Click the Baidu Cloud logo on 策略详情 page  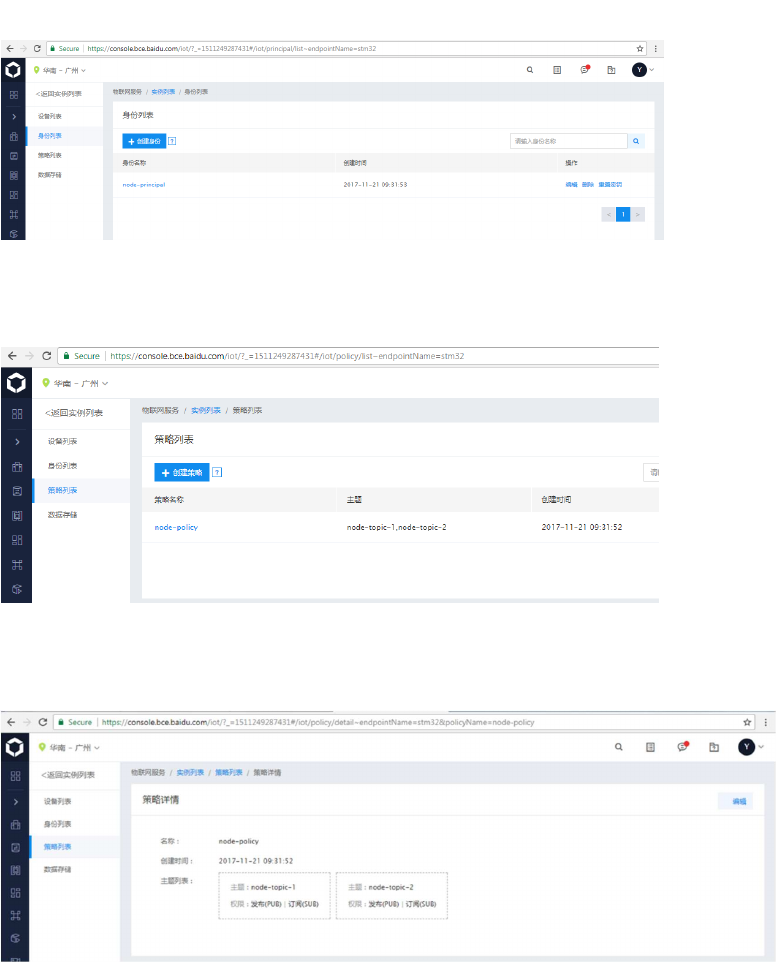[15, 747]
